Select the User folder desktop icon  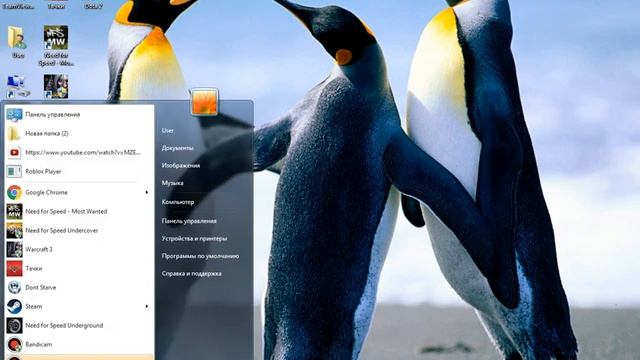[x=18, y=42]
